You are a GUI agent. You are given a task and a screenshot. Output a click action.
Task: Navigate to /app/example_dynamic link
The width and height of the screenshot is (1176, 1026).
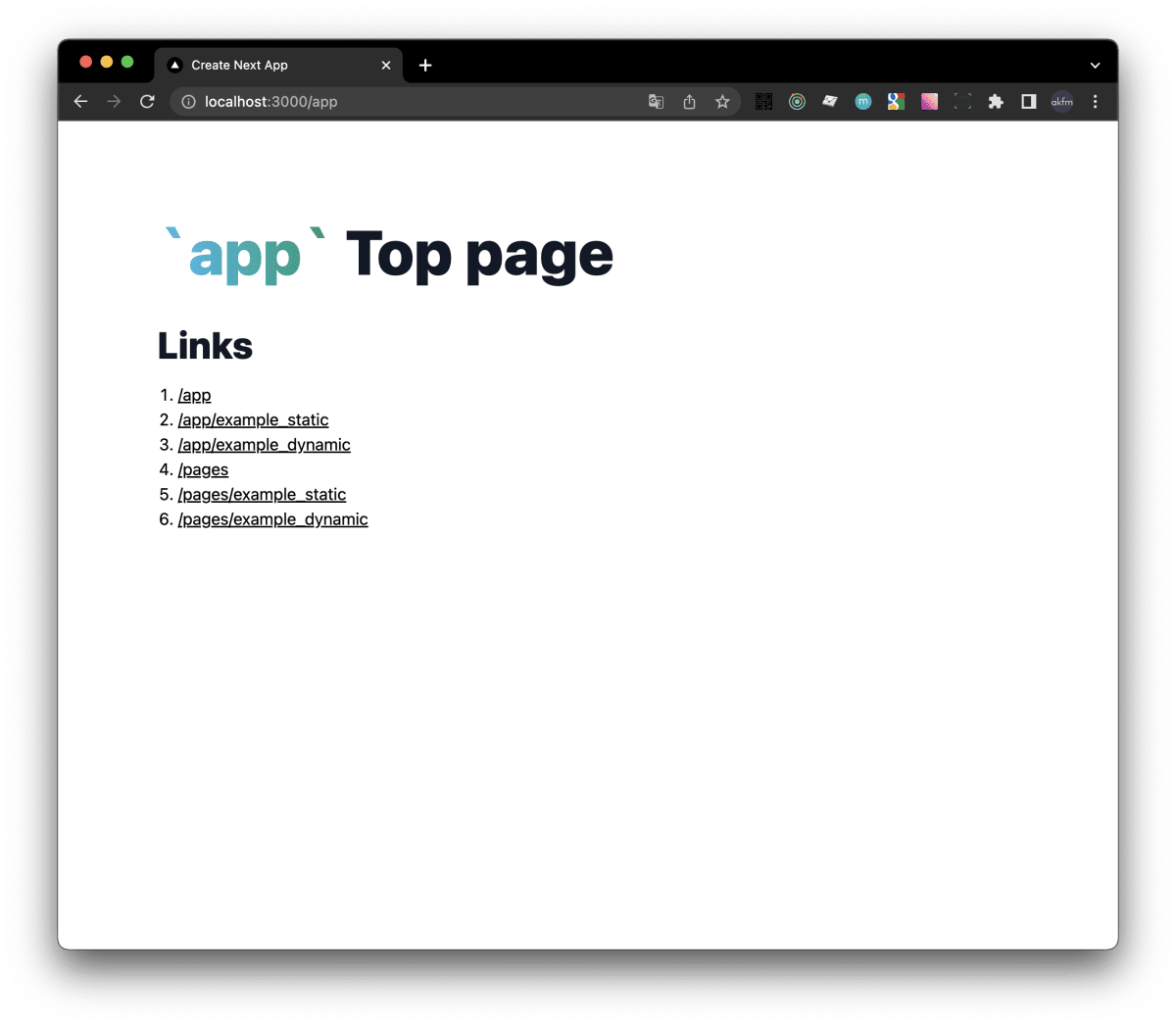click(x=264, y=445)
